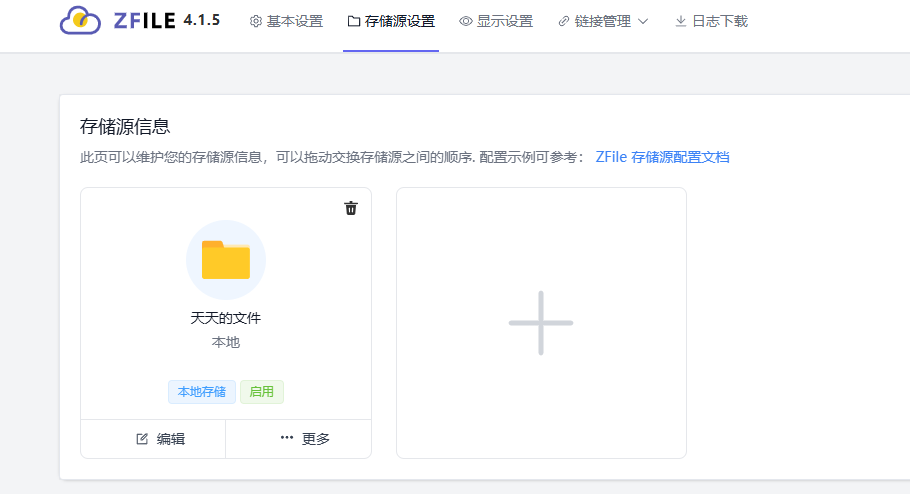Expand the 链接管理 dropdown chevron
The width and height of the screenshot is (910, 494).
643,21
